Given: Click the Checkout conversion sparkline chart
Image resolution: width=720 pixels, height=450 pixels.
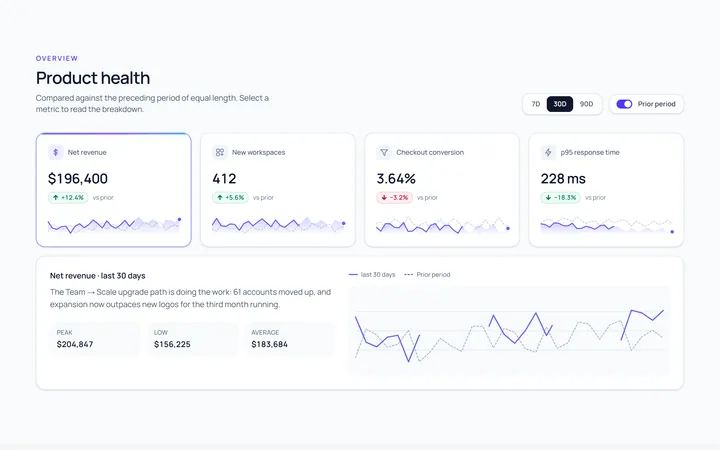Looking at the screenshot, I should pyautogui.click(x=443, y=225).
